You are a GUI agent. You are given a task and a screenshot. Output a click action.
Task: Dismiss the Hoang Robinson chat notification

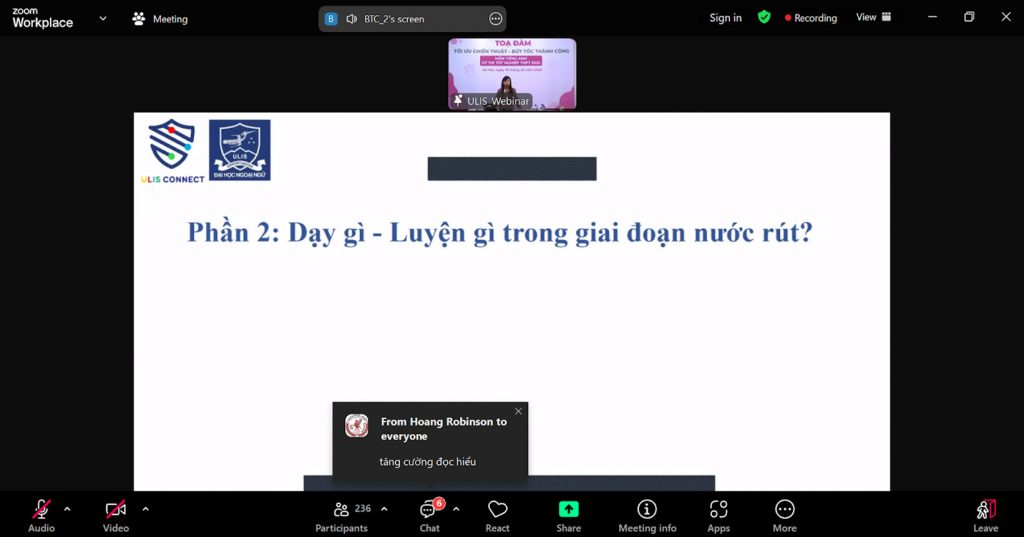[518, 411]
